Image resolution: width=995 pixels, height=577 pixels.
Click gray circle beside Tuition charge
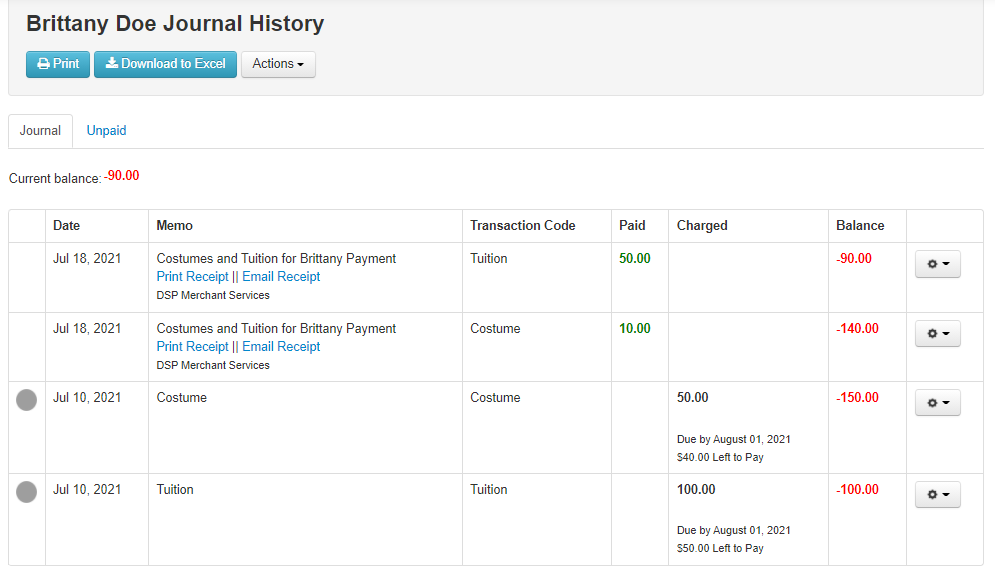[27, 492]
